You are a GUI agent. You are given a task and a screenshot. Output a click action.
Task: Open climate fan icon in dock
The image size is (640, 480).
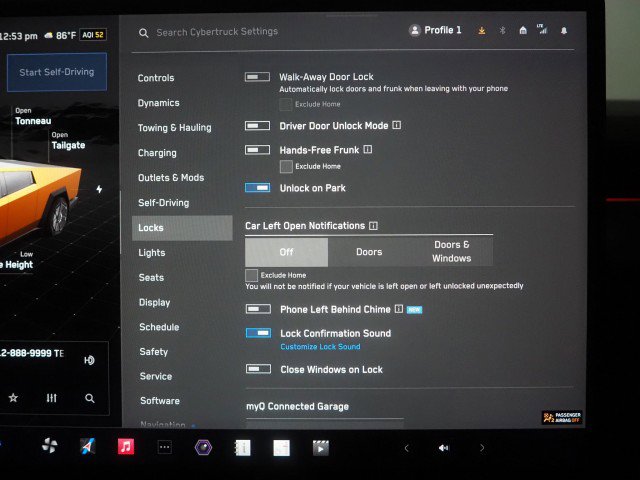(x=50, y=446)
